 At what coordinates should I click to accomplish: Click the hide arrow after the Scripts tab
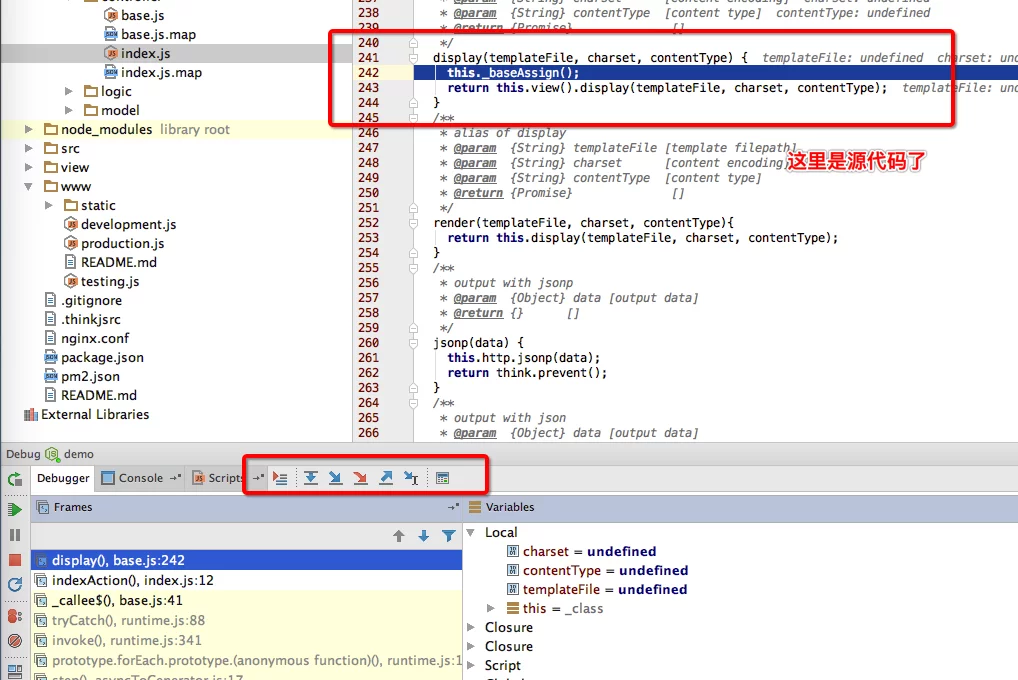coord(258,478)
